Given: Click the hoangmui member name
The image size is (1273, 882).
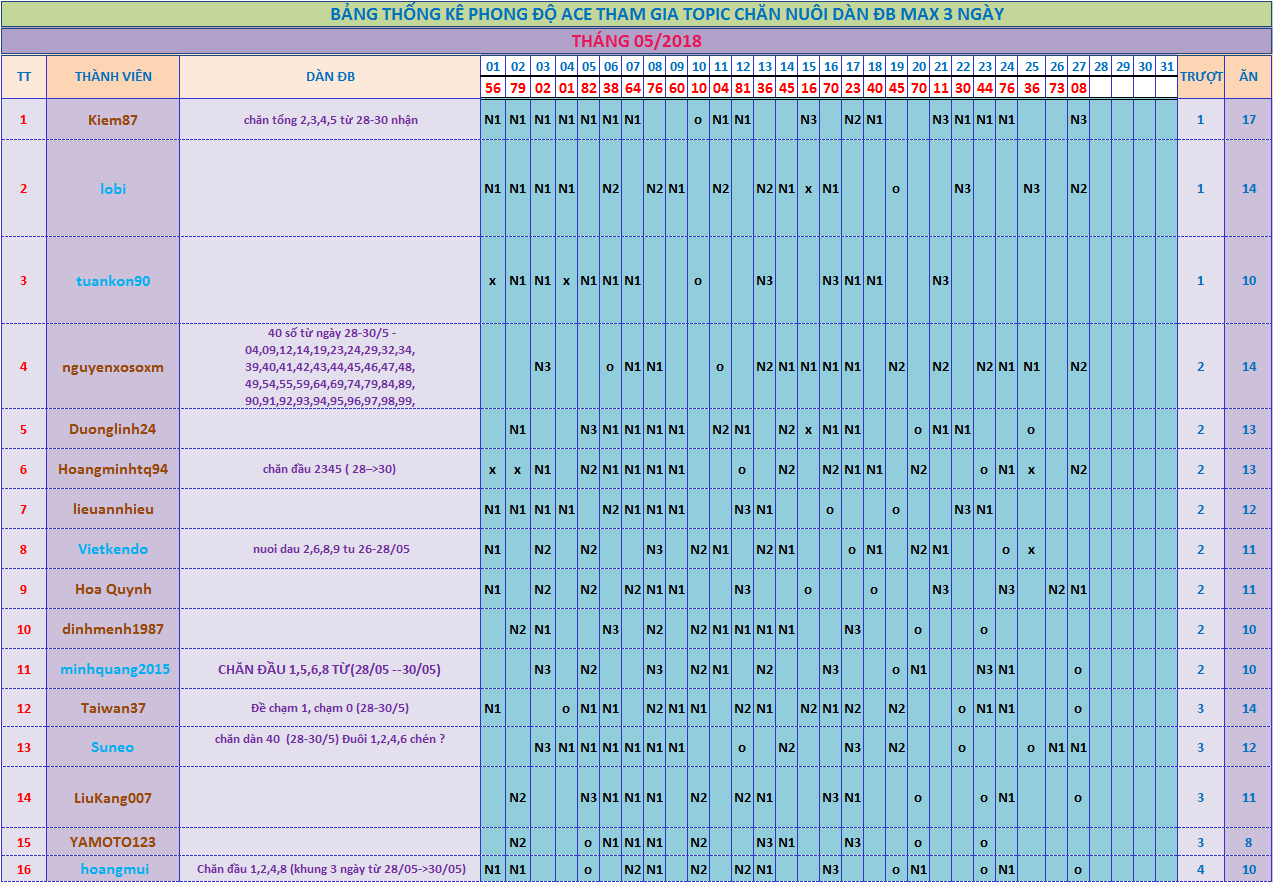Looking at the screenshot, I should point(113,869).
